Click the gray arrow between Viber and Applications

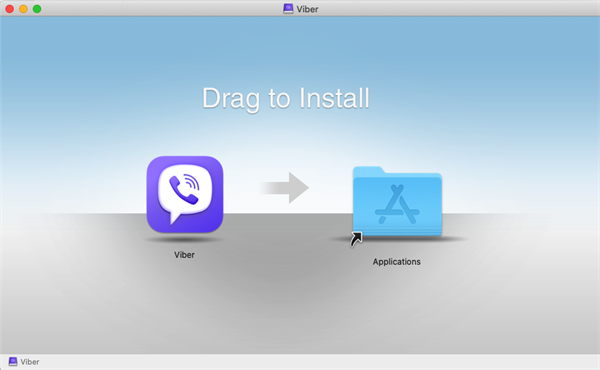coord(285,187)
